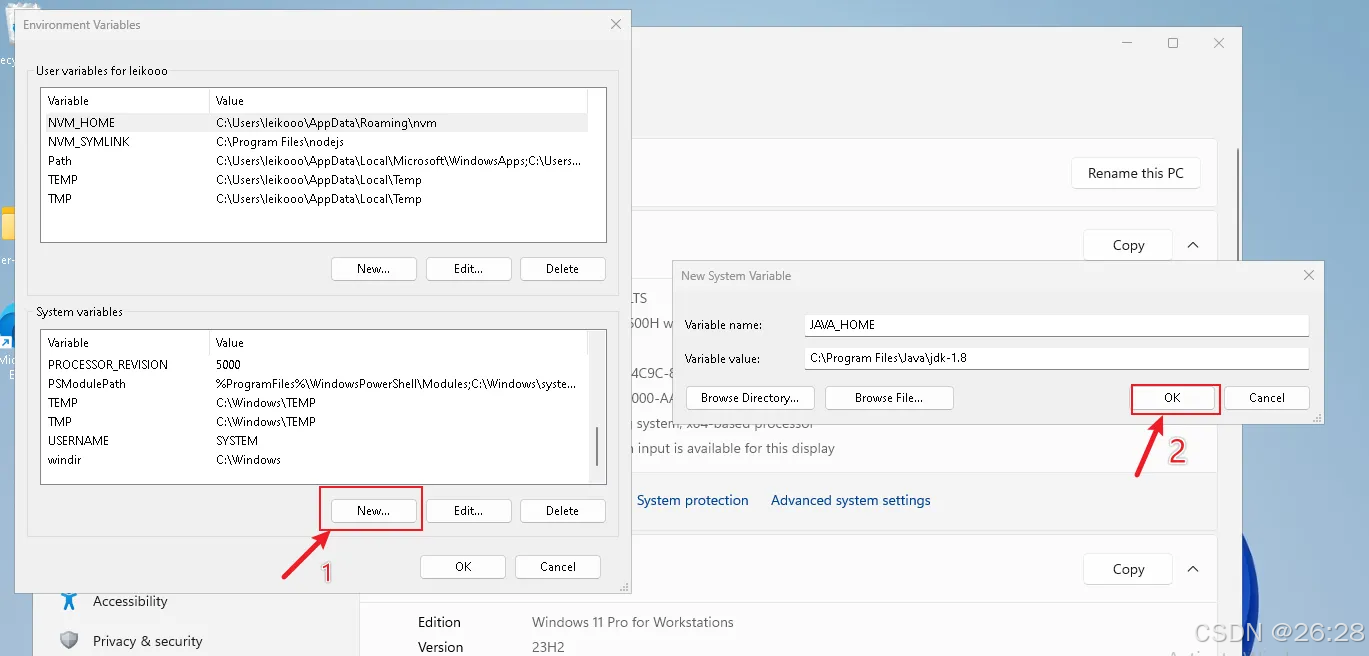This screenshot has height=656, width=1369.
Task: Close the Environment Variables dialog
Action: [616, 24]
